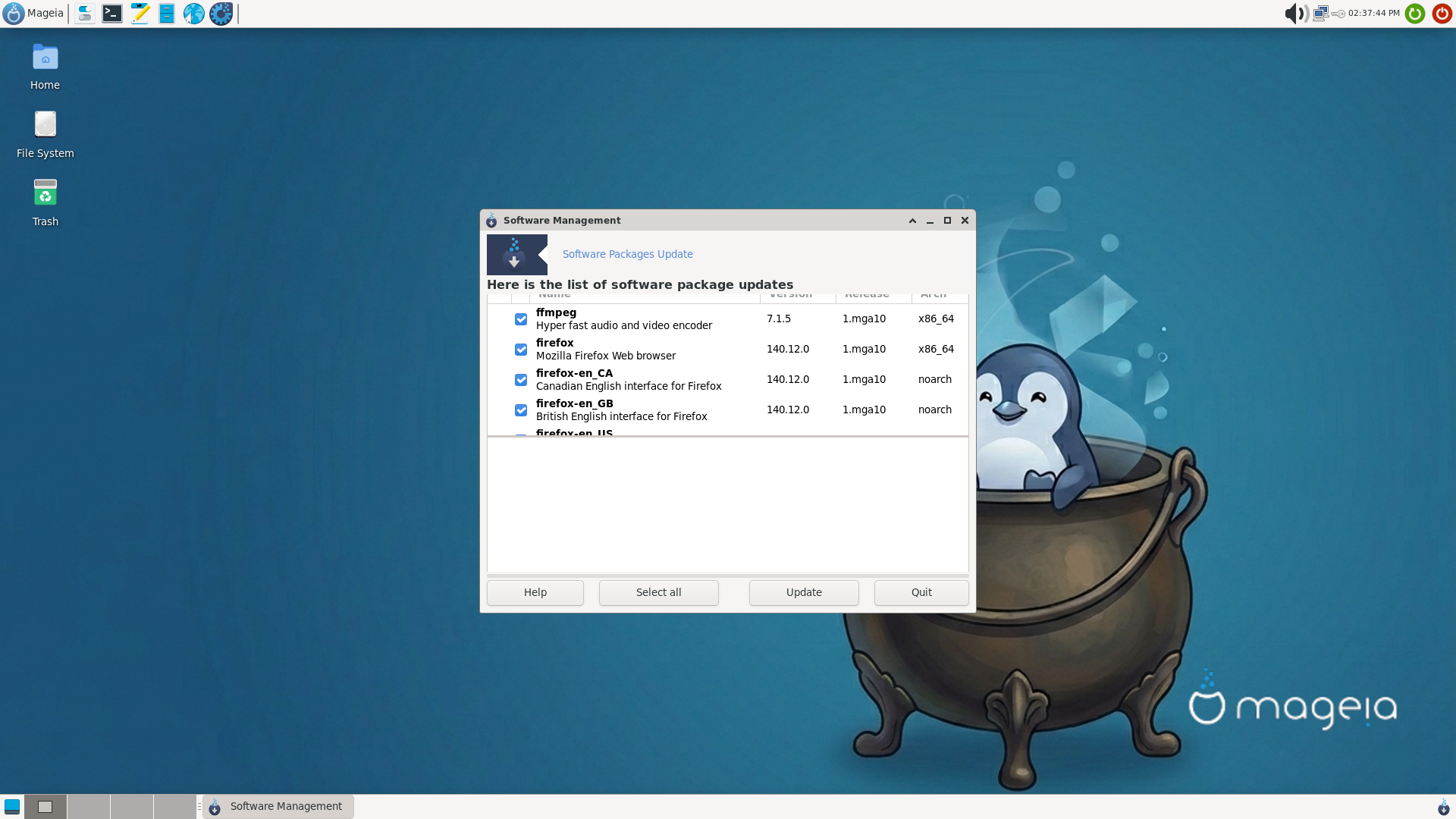
Task: Open Mageia Control Center gear icon
Action: pyautogui.click(x=221, y=13)
